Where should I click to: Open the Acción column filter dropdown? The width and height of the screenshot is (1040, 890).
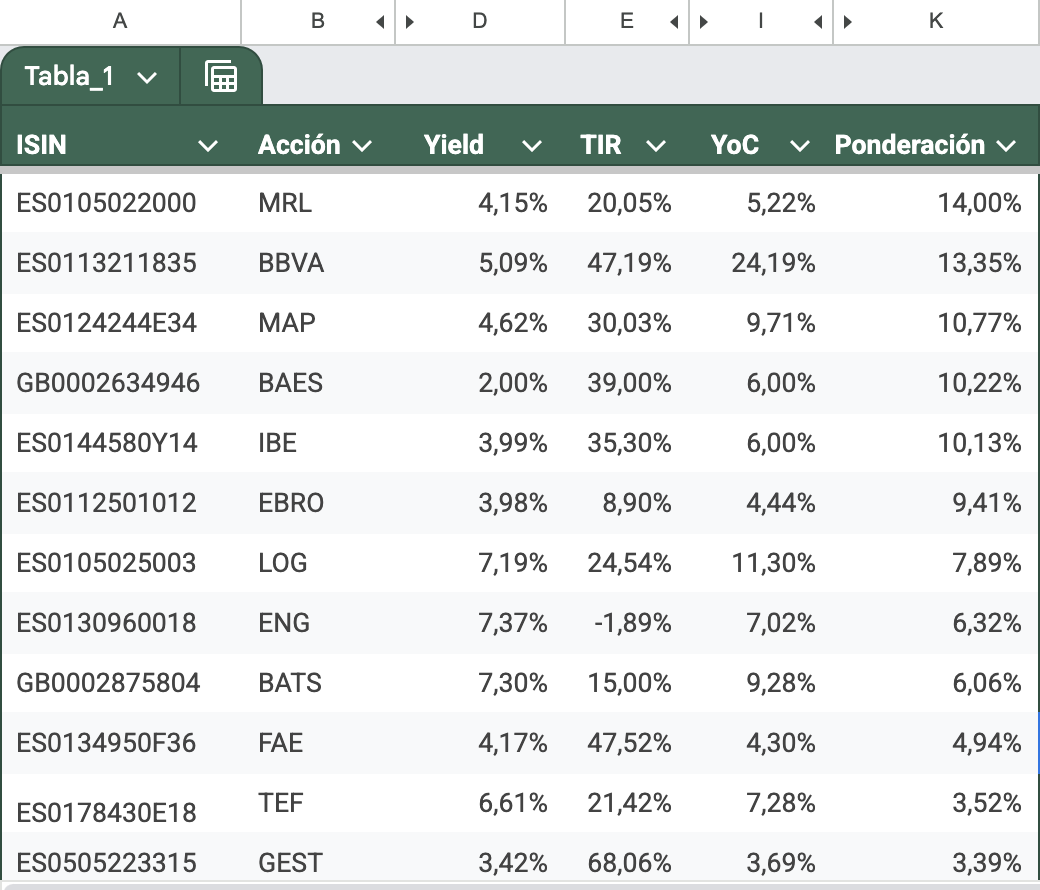(x=362, y=146)
